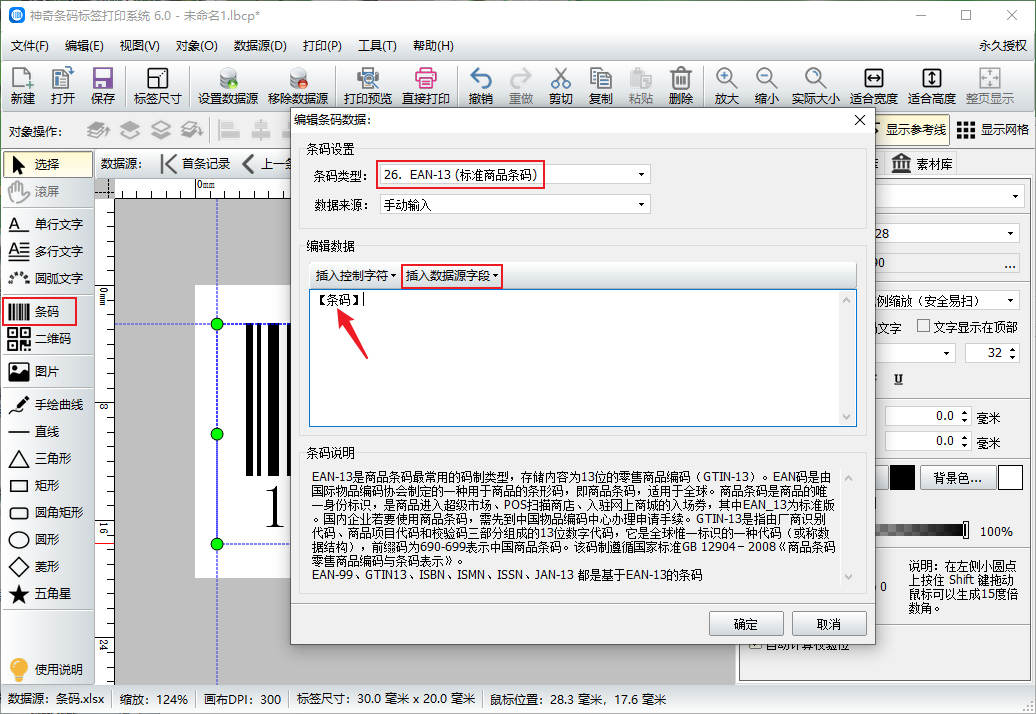Go to 首条记录 first record
Screen dimensions: 1036x714
pyautogui.click(x=196, y=164)
